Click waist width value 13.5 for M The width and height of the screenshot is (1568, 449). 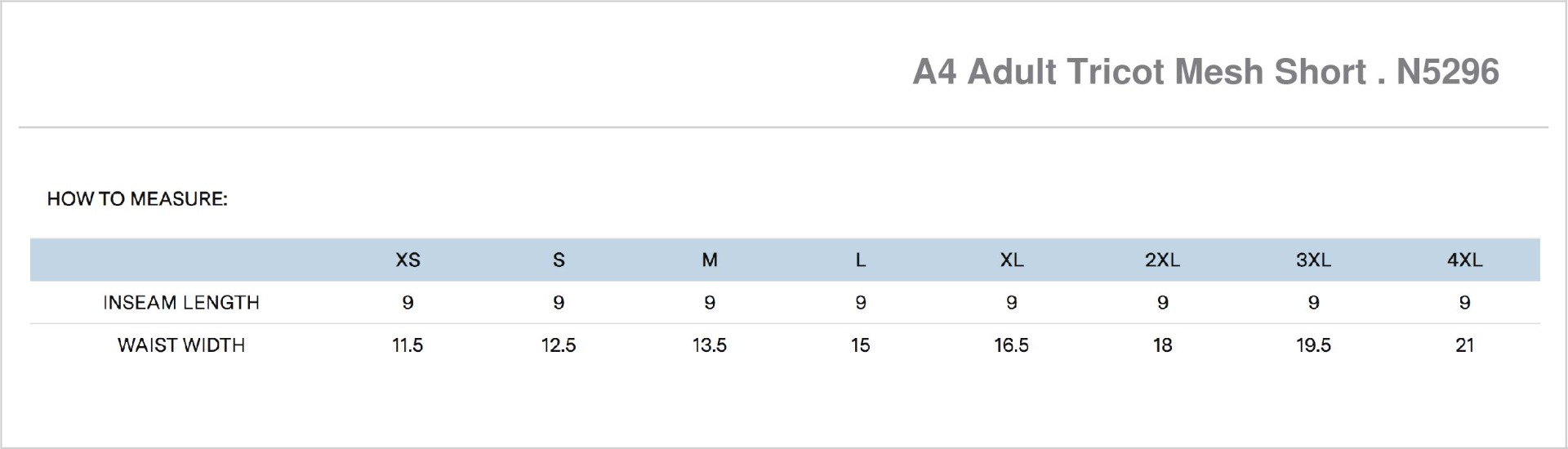tap(710, 345)
